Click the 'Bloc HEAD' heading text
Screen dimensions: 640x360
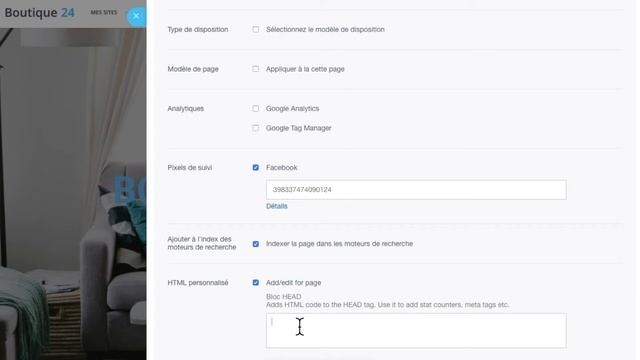(284, 297)
